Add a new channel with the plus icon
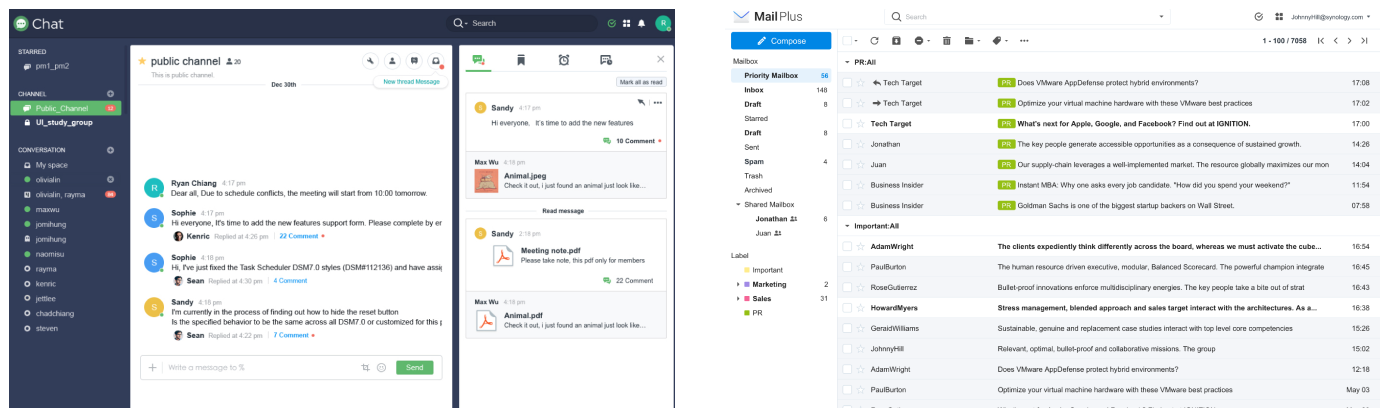 pyautogui.click(x=111, y=94)
